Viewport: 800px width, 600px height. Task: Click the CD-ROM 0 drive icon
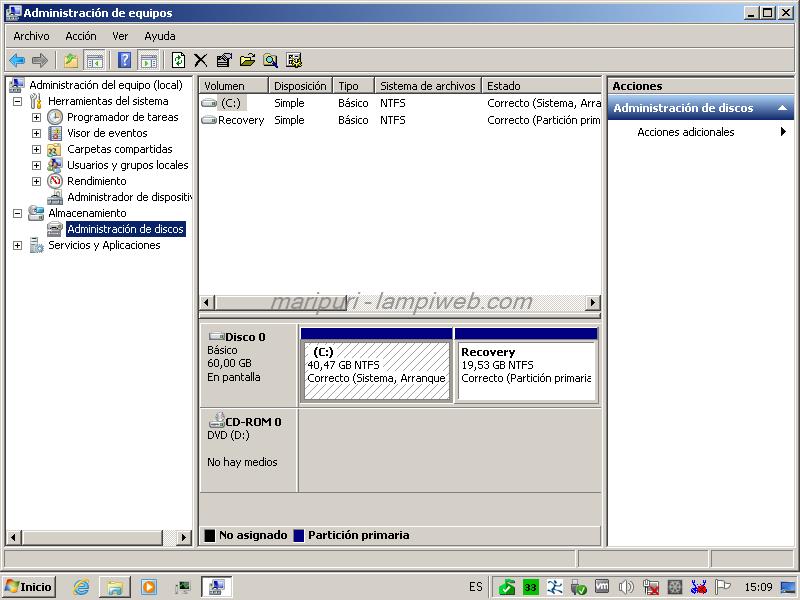[x=216, y=420]
